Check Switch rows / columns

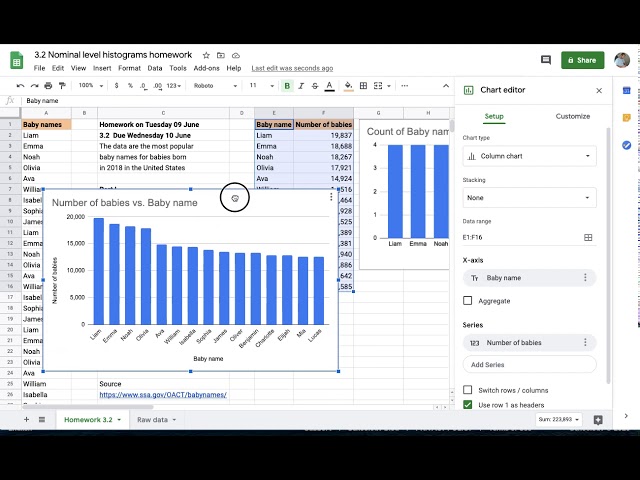coord(468,390)
